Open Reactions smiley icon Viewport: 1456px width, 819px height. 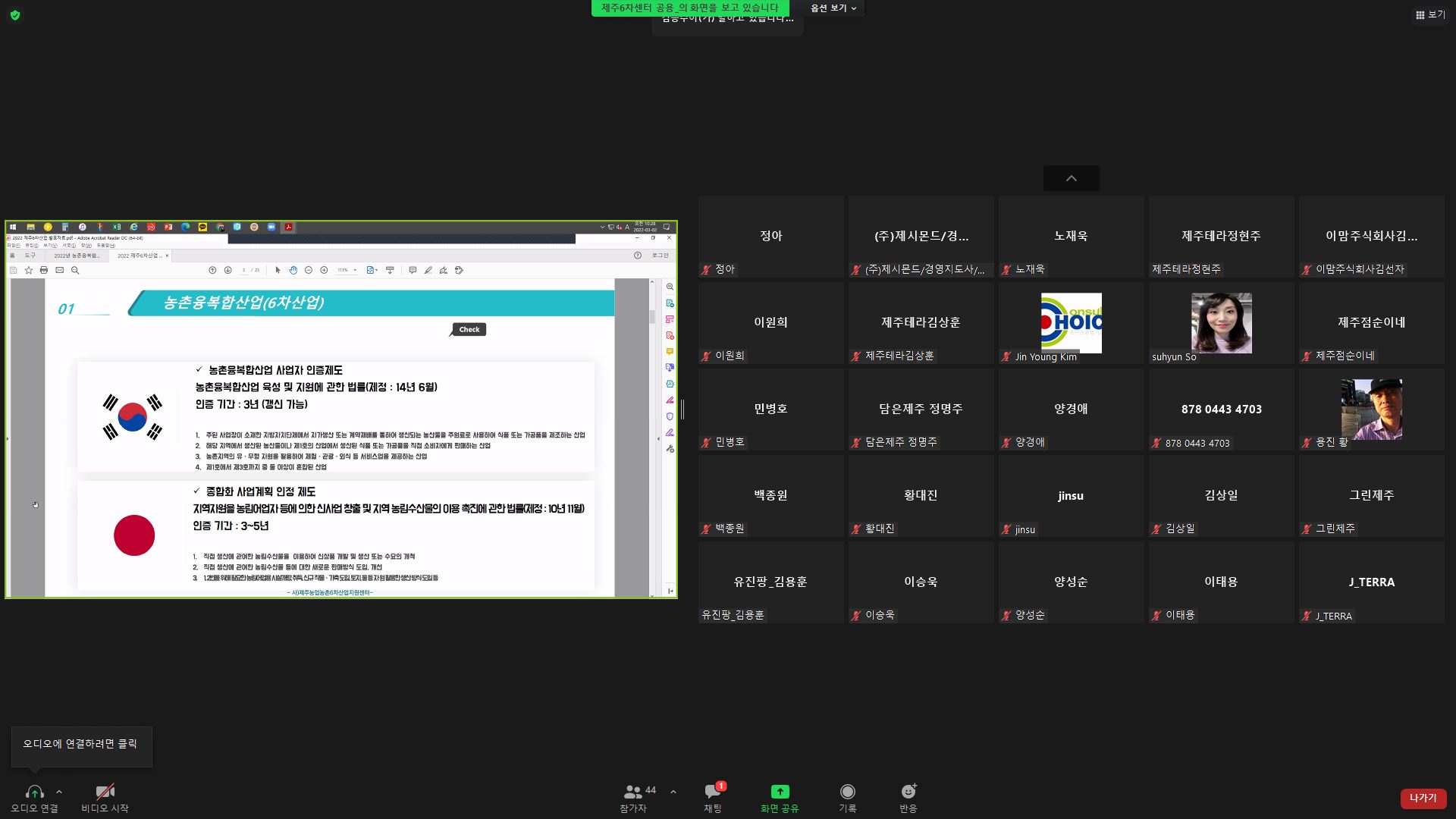[x=908, y=792]
